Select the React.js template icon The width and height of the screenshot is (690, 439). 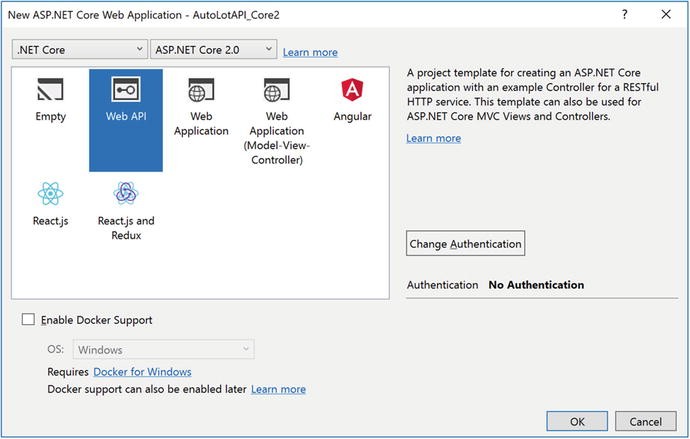pyautogui.click(x=50, y=194)
